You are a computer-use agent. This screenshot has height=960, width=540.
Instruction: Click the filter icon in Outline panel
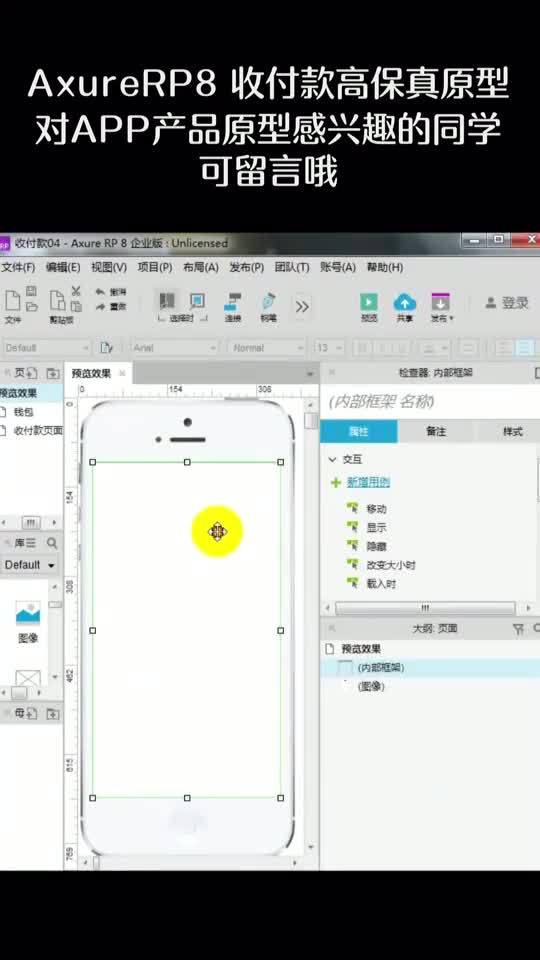tap(518, 629)
